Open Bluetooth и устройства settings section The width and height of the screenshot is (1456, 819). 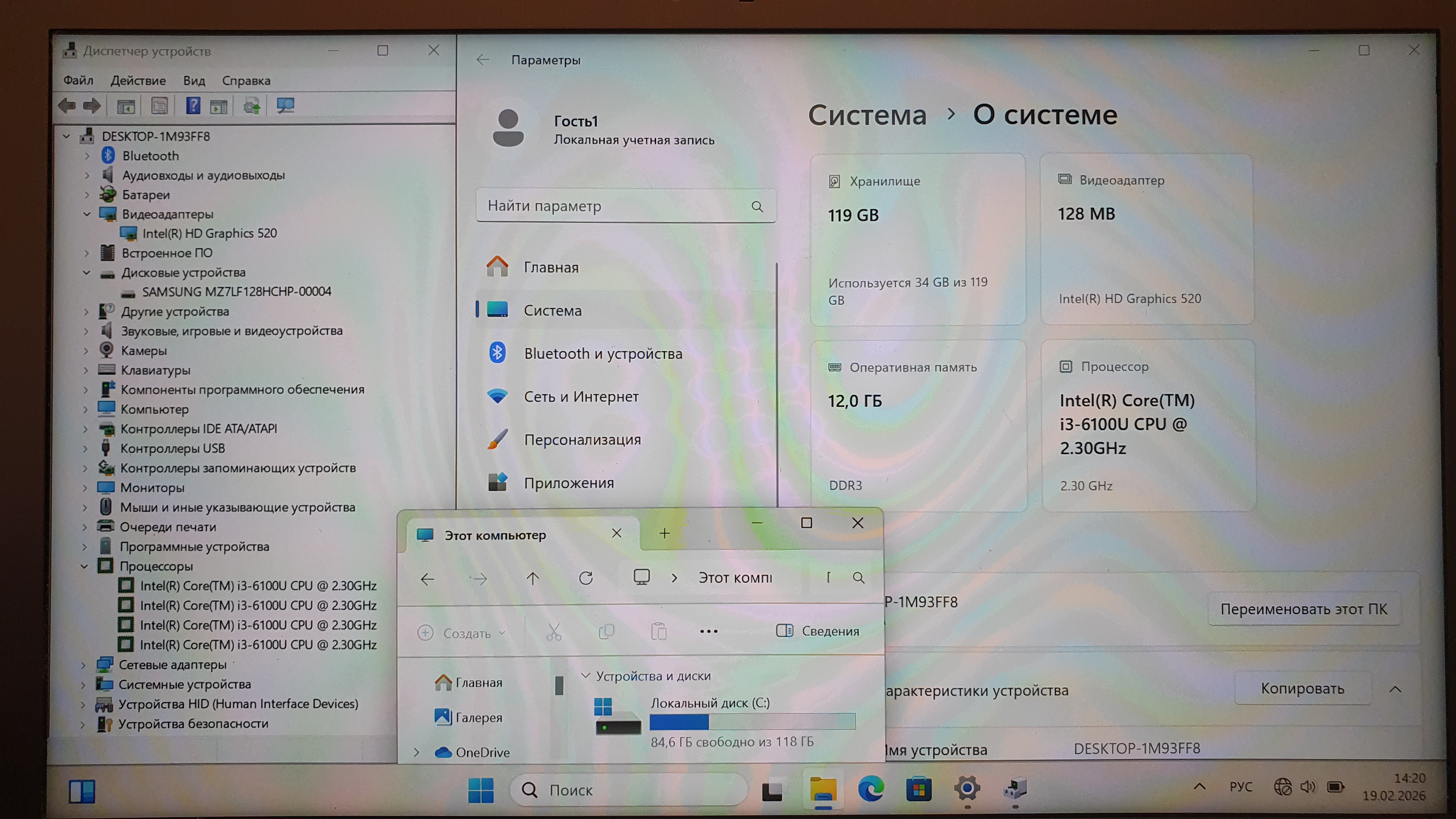(x=603, y=354)
